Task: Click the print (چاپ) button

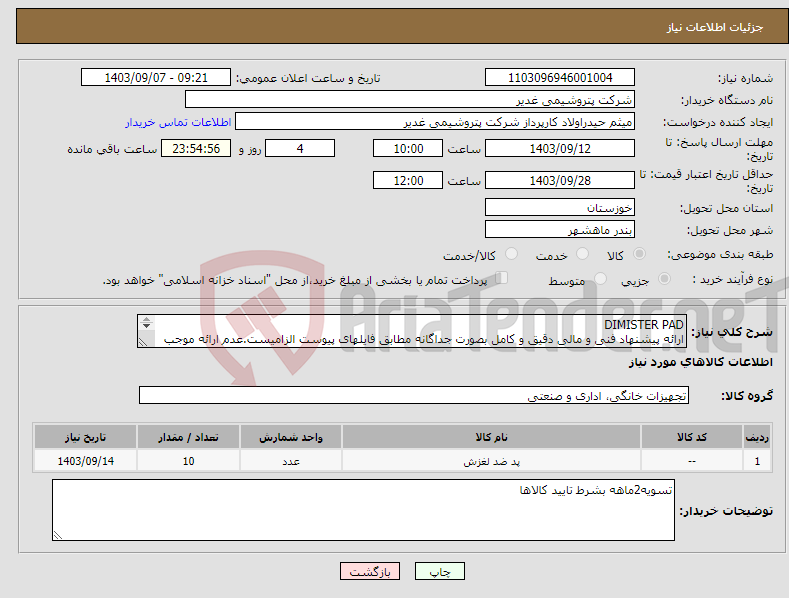Action: (440, 571)
